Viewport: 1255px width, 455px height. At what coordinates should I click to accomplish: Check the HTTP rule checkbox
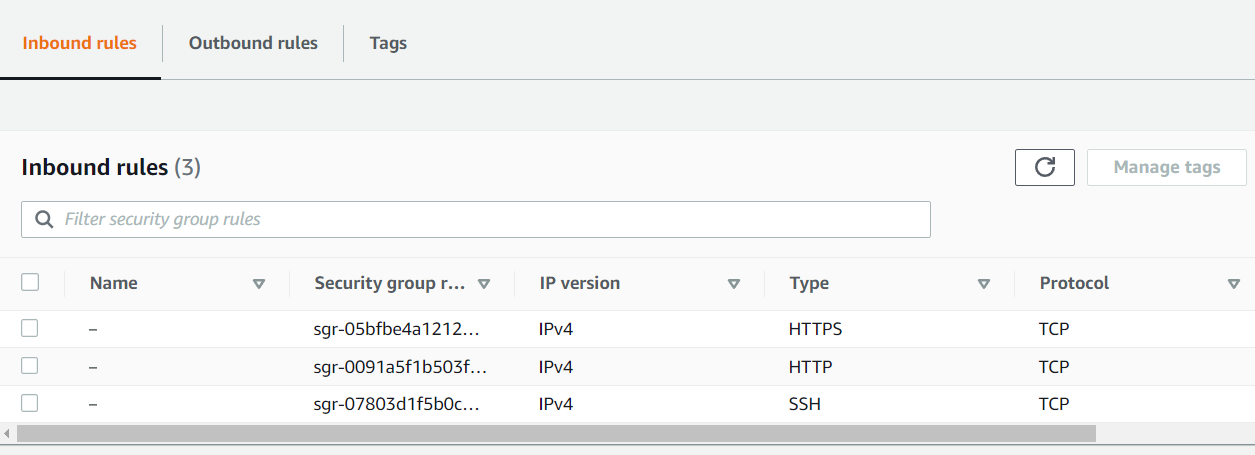coord(30,366)
